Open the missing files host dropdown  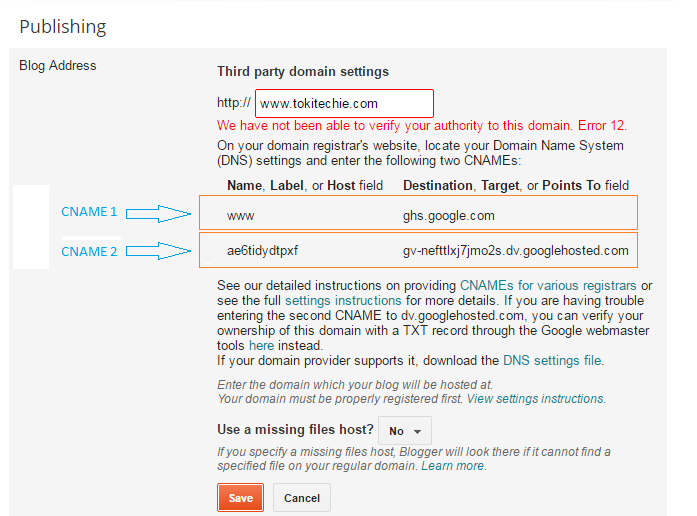click(x=405, y=431)
